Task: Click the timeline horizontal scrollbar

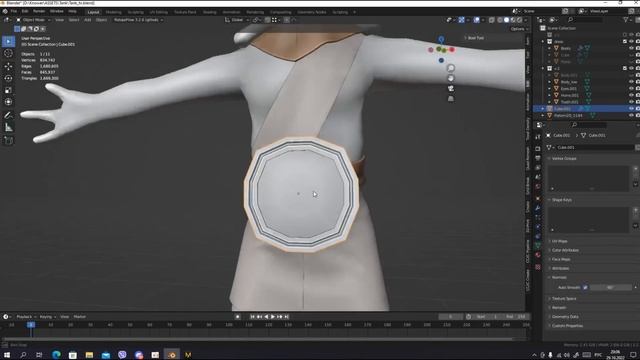Action: (x=257, y=339)
